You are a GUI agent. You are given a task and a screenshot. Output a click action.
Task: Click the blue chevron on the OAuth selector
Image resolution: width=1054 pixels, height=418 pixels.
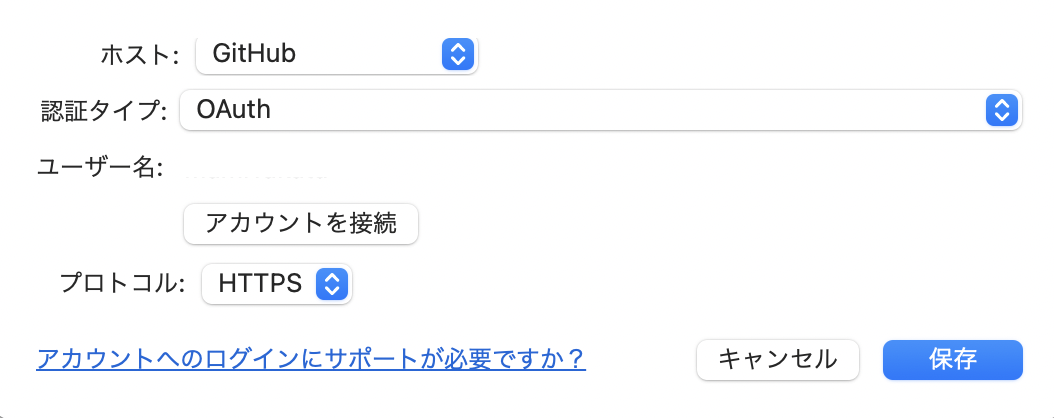pyautogui.click(x=1001, y=110)
